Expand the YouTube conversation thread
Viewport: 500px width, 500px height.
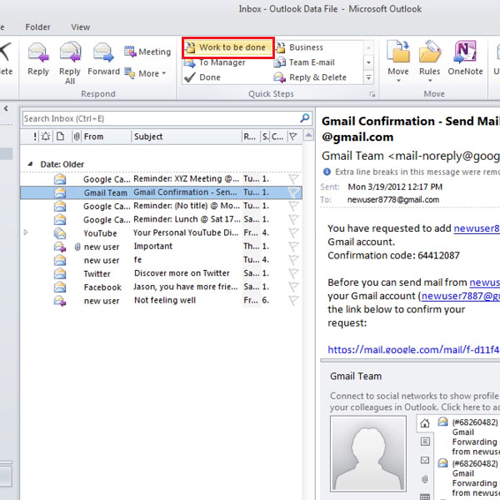[26, 232]
